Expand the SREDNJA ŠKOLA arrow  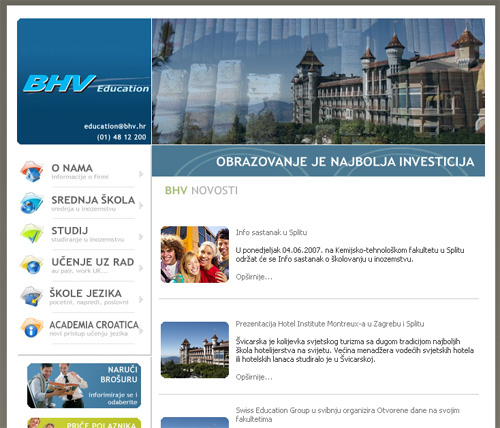[x=141, y=206]
